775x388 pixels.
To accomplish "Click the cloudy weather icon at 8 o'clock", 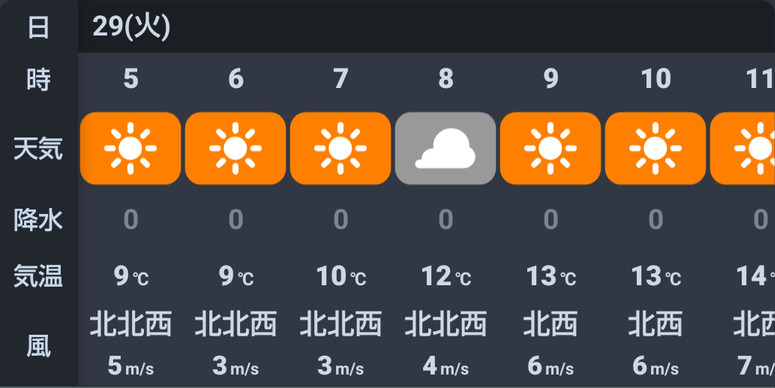I will 445,148.
